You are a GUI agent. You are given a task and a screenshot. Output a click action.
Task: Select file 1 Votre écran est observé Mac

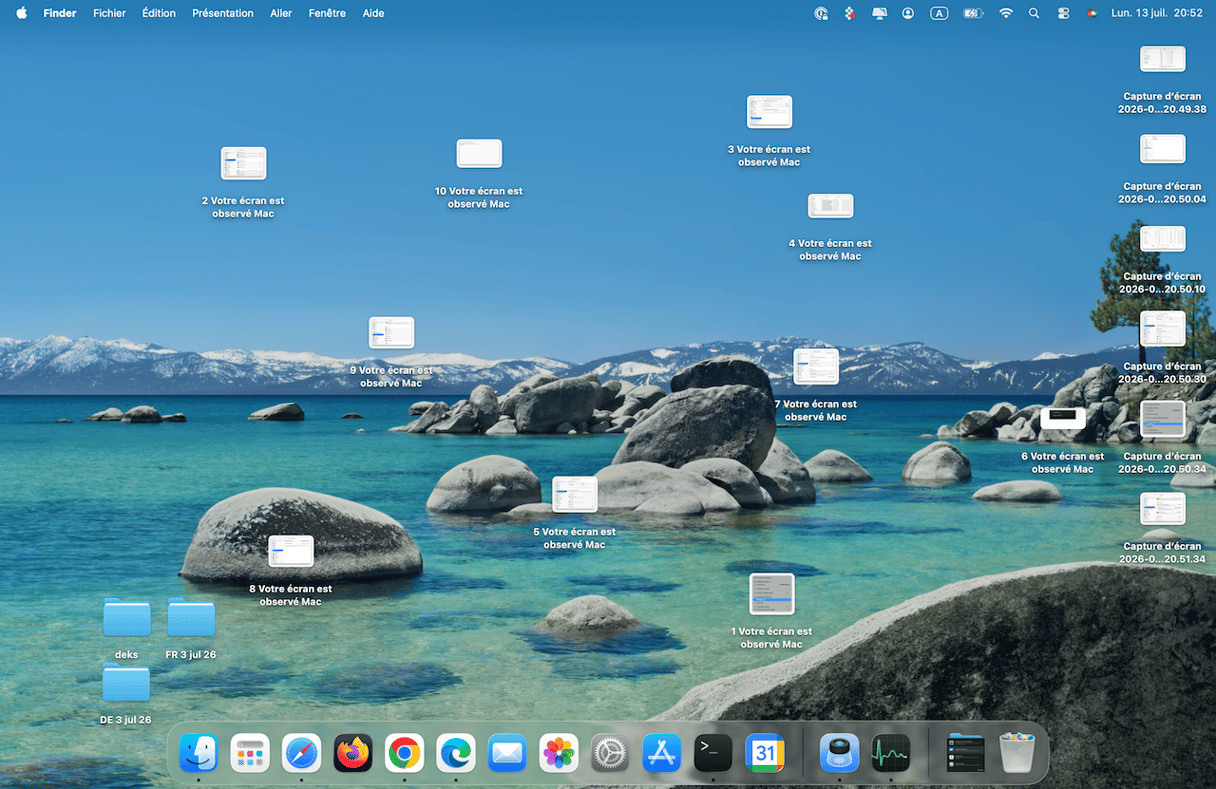(x=771, y=594)
